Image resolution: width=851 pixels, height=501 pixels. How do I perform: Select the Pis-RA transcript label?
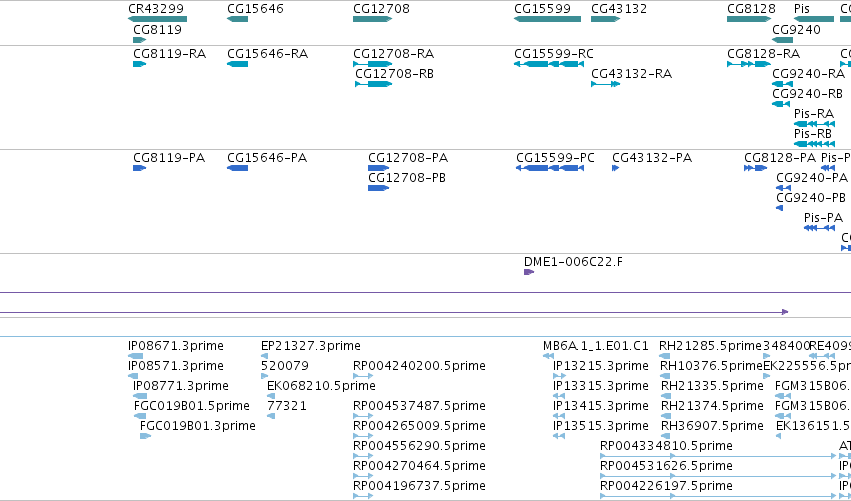tap(814, 114)
